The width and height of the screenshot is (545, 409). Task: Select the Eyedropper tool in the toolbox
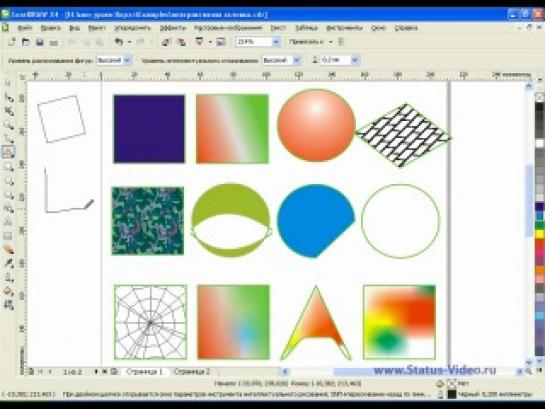(x=9, y=263)
